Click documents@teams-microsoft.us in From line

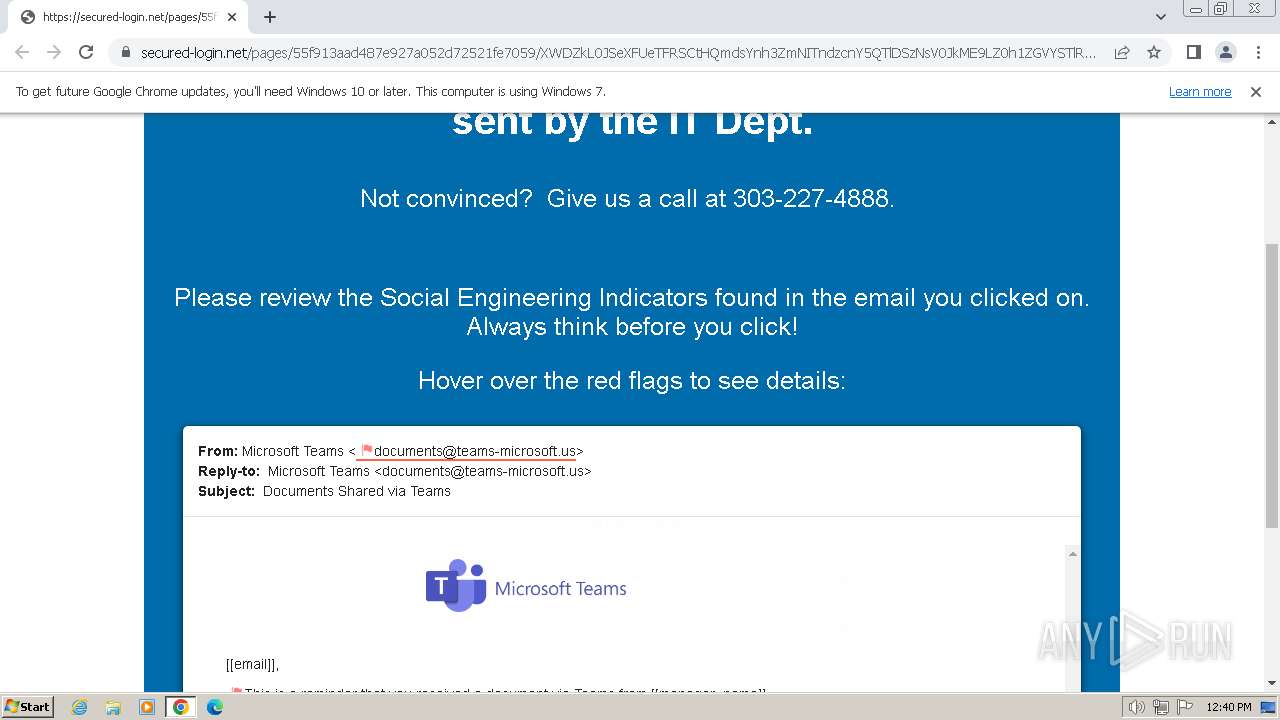pyautogui.click(x=475, y=451)
